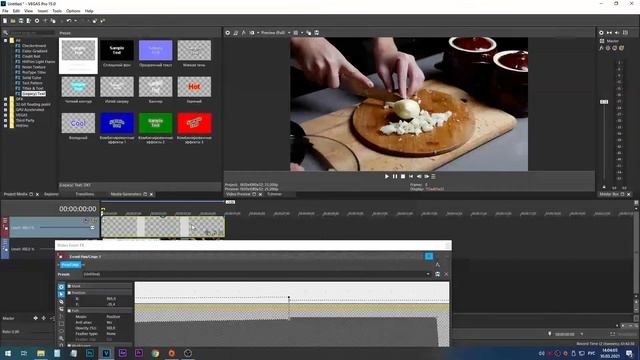Screen dimensions: 640x360
Task: Click the red Delete Preset X icon
Action: (446, 274)
